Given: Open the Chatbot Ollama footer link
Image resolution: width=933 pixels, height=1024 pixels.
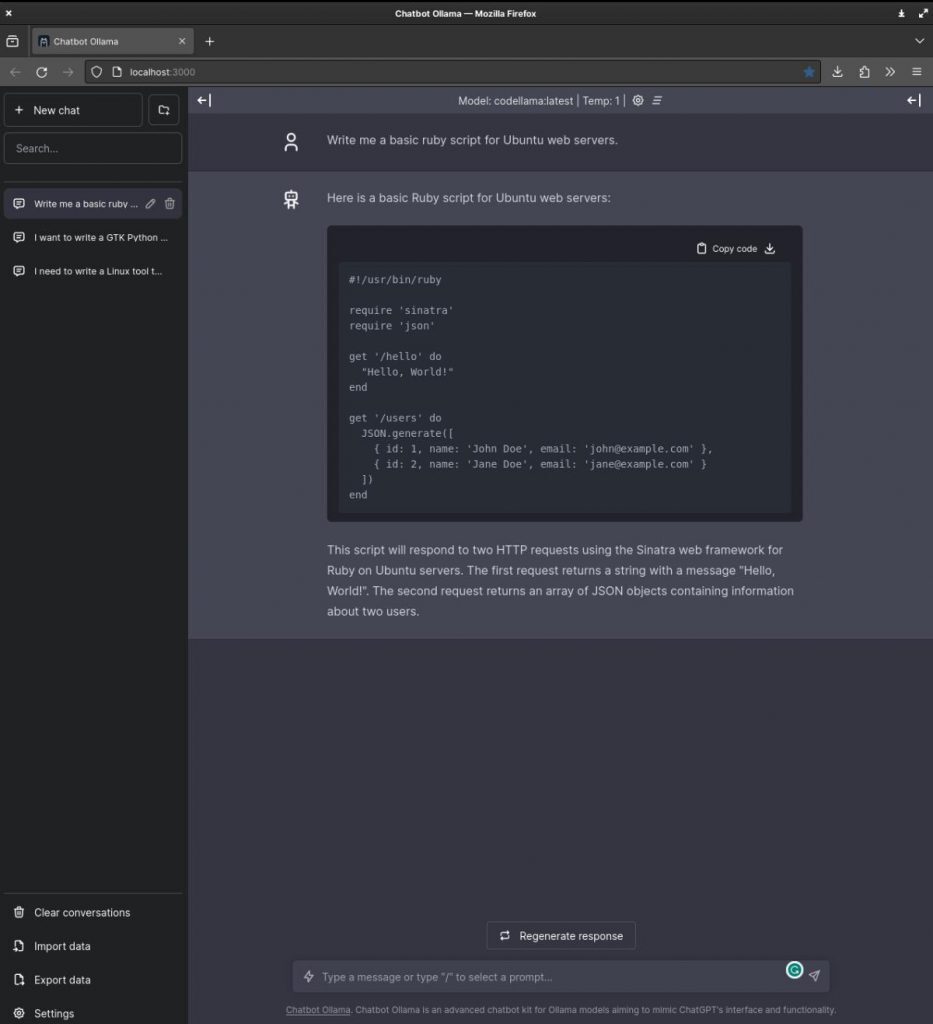Looking at the screenshot, I should (318, 1010).
